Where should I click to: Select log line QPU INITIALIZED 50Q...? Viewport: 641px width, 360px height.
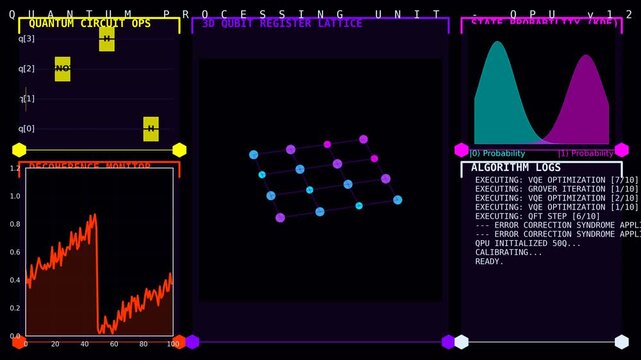point(528,243)
